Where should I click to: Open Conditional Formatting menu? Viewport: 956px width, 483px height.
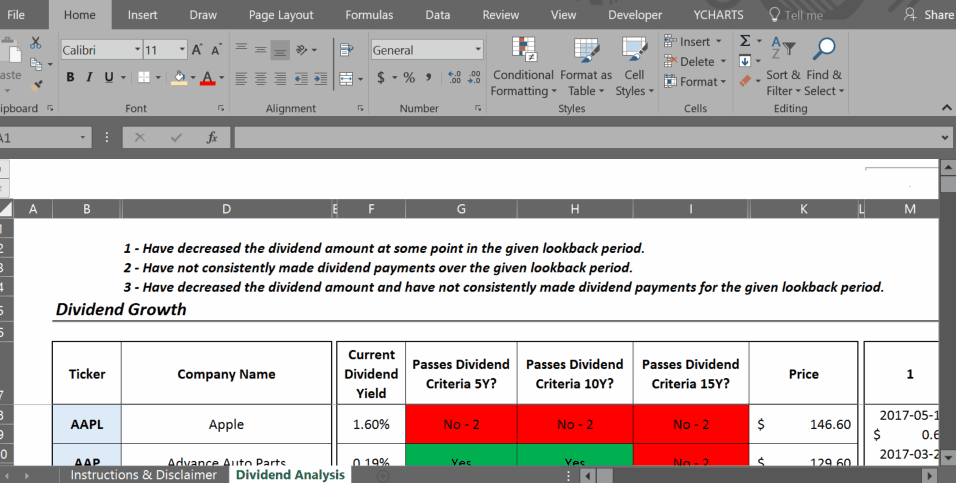coord(523,66)
